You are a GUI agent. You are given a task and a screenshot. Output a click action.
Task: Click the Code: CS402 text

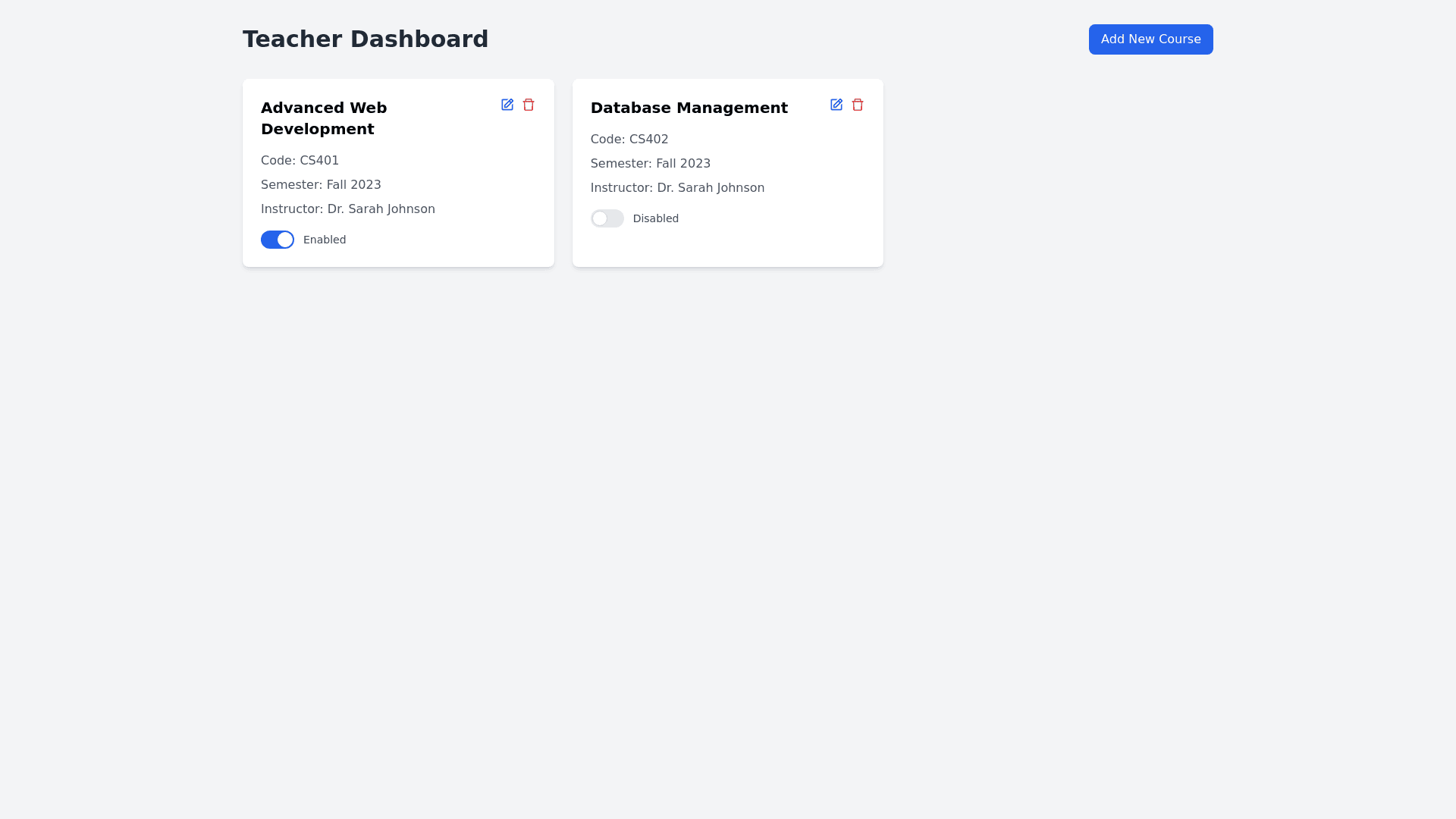(x=629, y=140)
